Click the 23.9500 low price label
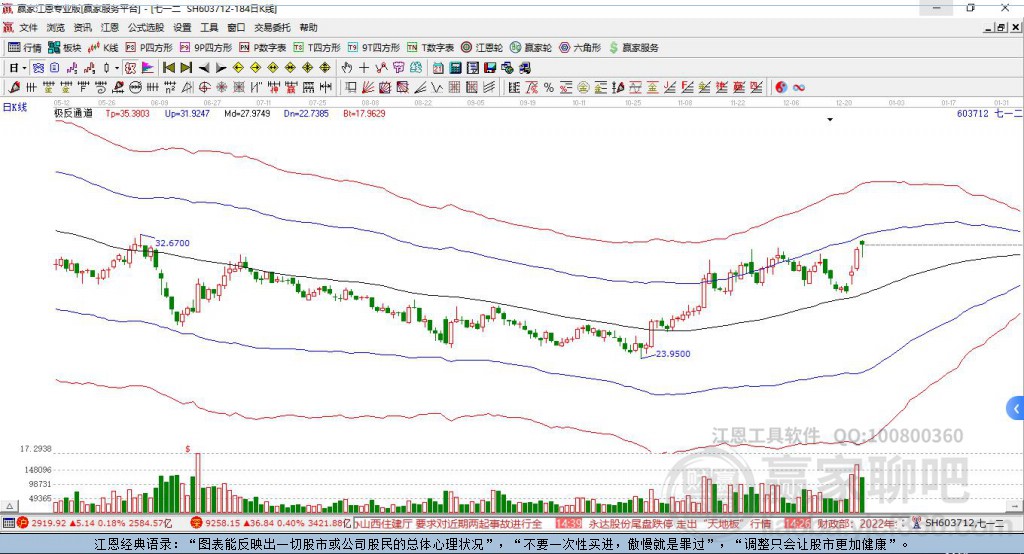This screenshot has width=1024, height=554. pos(673,353)
